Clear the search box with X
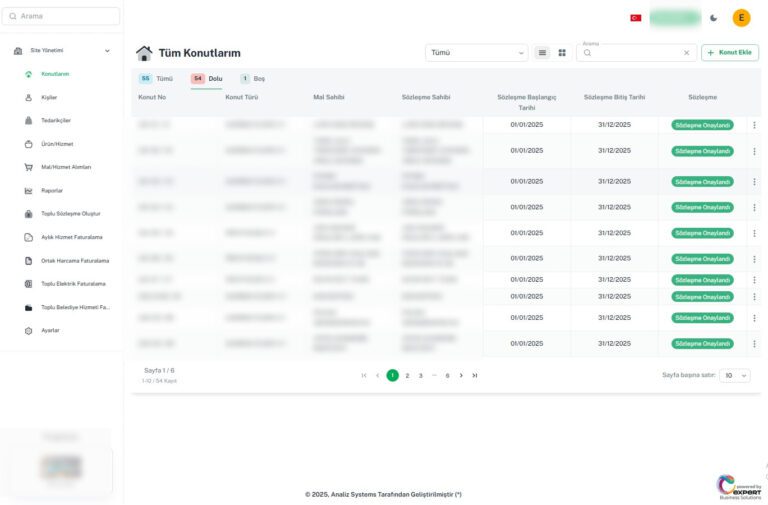 (686, 53)
